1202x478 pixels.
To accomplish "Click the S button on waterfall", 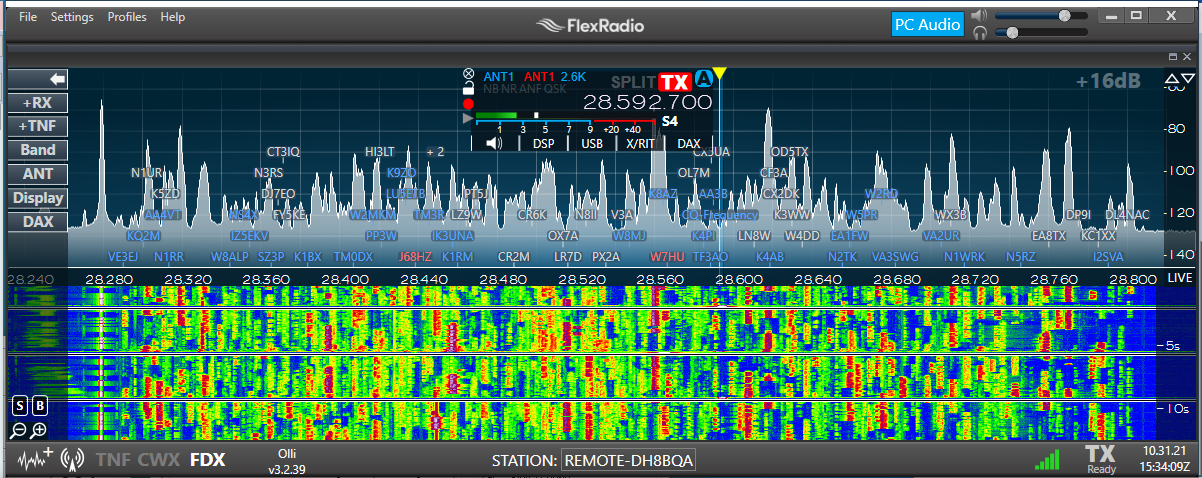I will click(20, 405).
